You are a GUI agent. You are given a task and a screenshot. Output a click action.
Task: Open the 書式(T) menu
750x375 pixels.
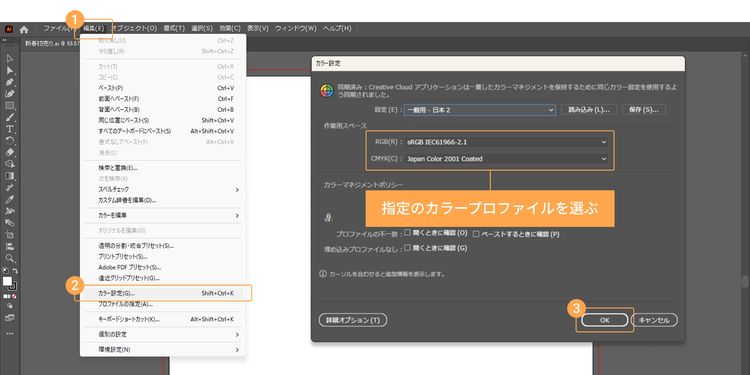coord(174,29)
